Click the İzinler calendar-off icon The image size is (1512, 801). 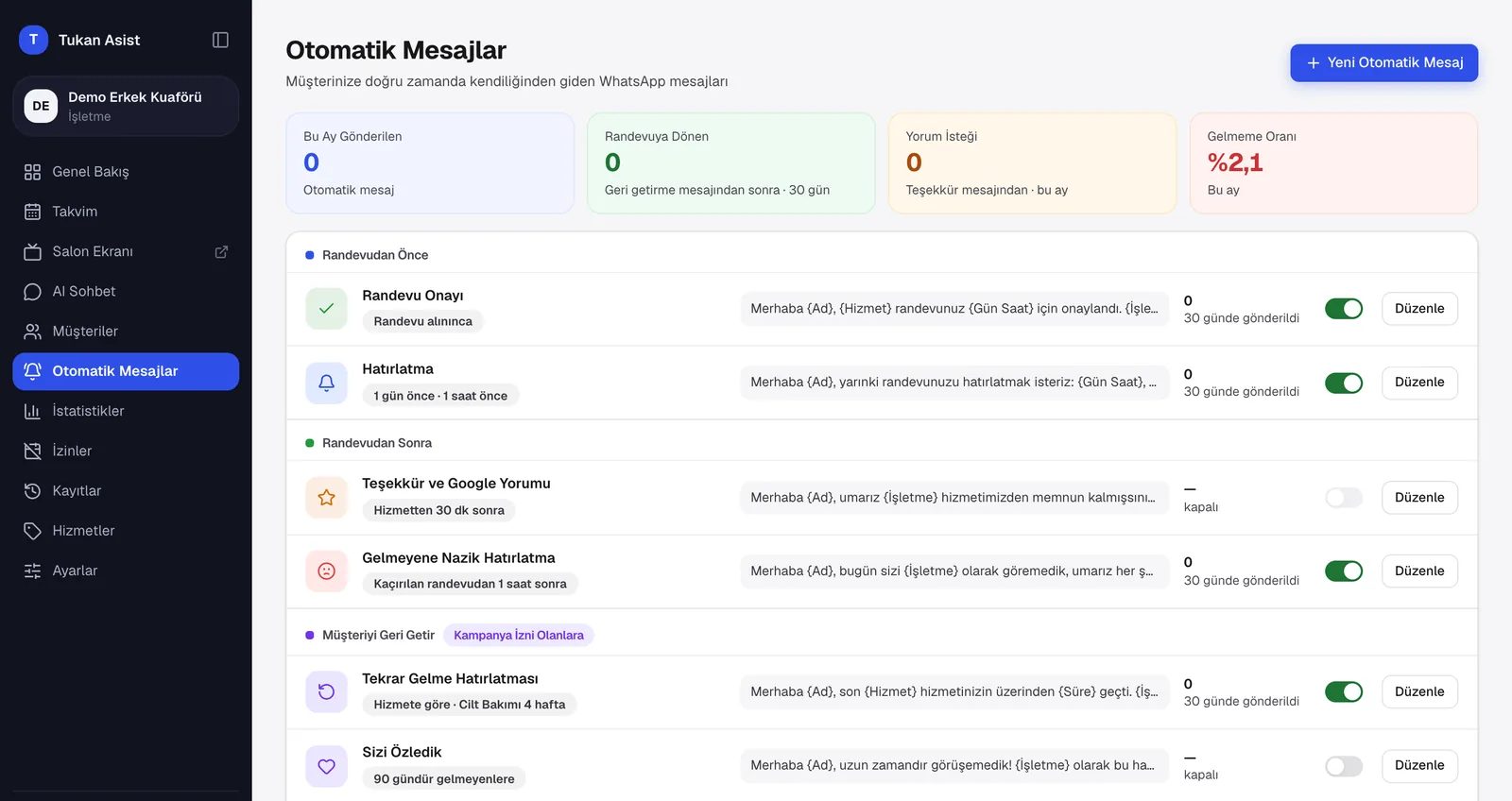pyautogui.click(x=32, y=451)
